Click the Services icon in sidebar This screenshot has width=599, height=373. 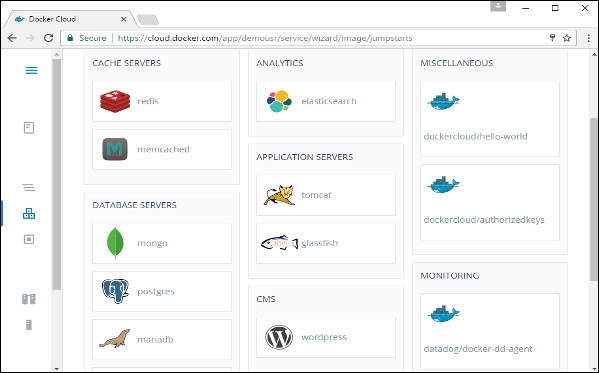[x=29, y=214]
